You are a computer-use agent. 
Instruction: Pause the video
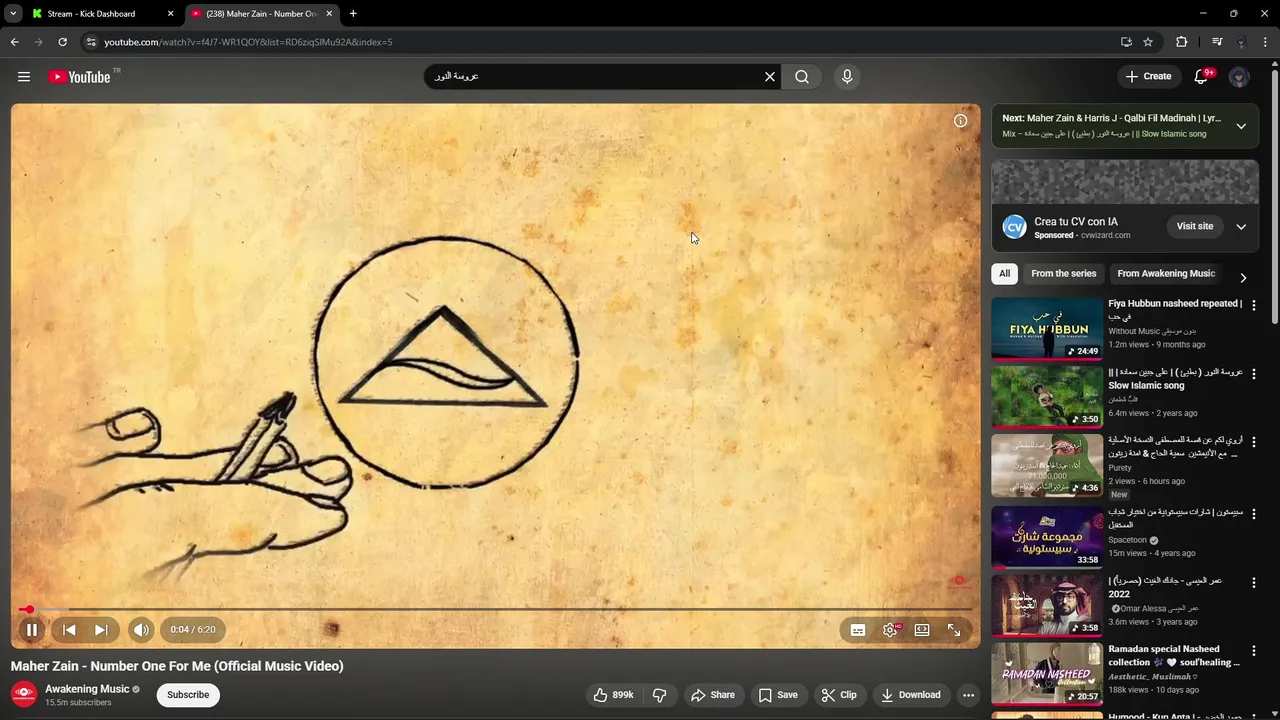point(31,630)
